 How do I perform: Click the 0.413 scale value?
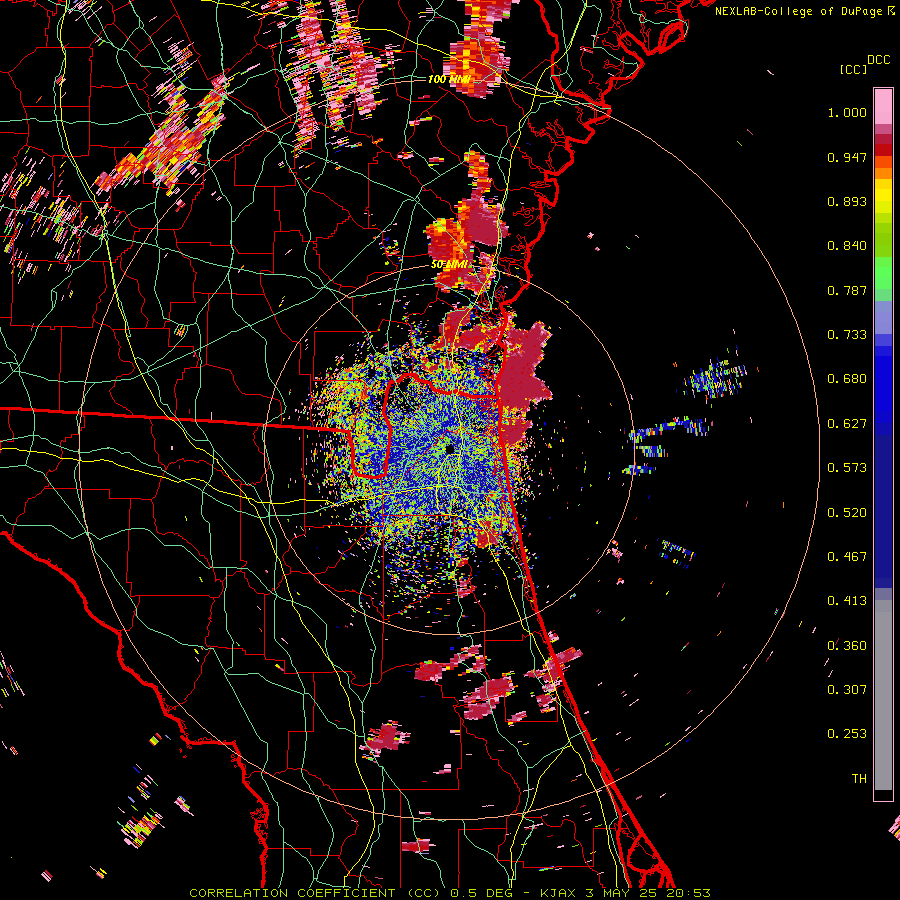(x=847, y=601)
